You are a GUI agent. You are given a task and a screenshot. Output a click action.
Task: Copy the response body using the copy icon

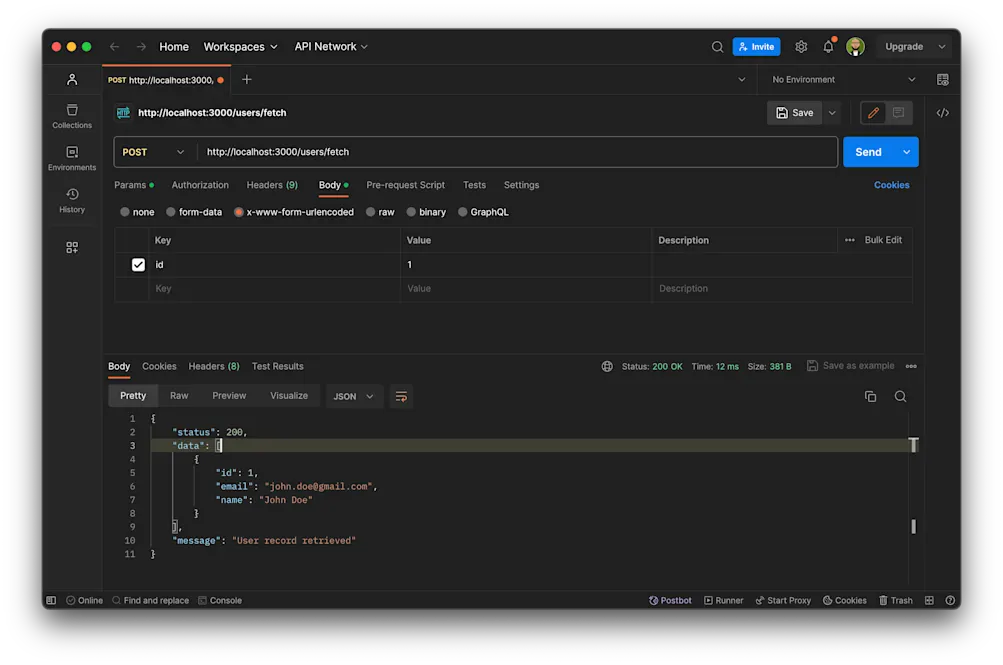point(869,396)
